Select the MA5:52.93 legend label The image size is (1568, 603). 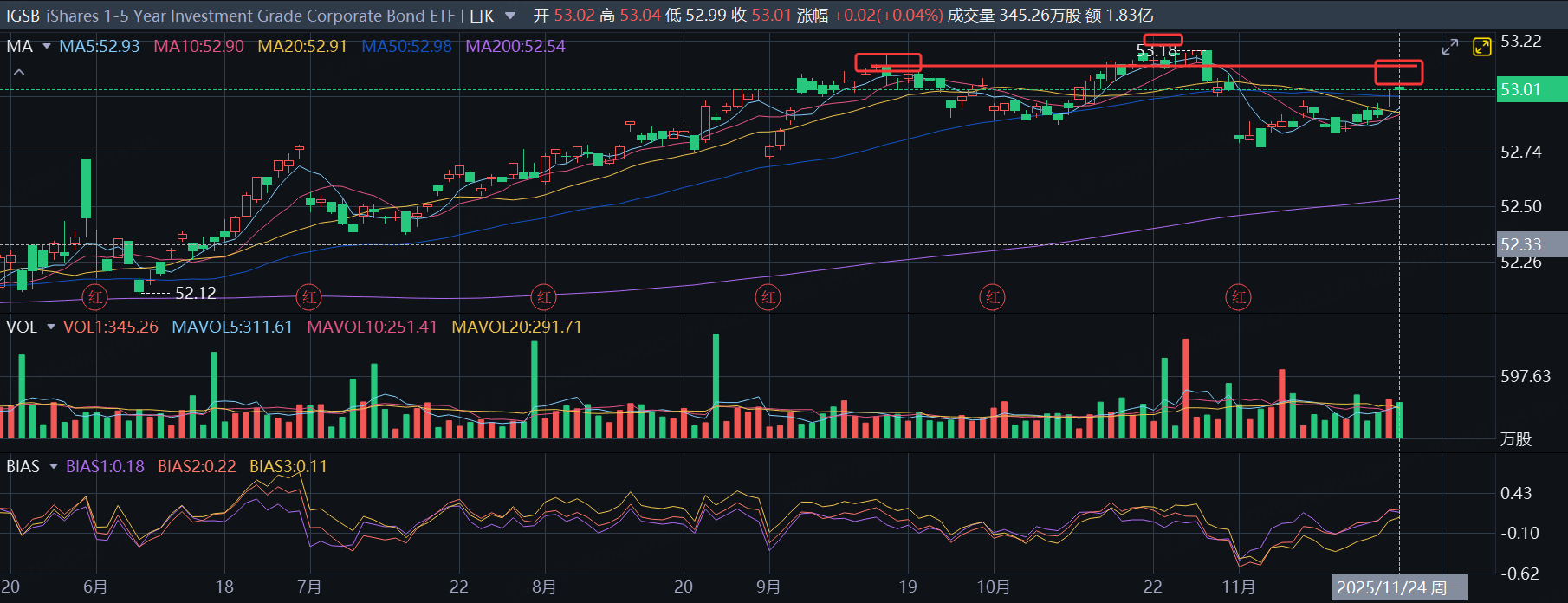[99, 46]
